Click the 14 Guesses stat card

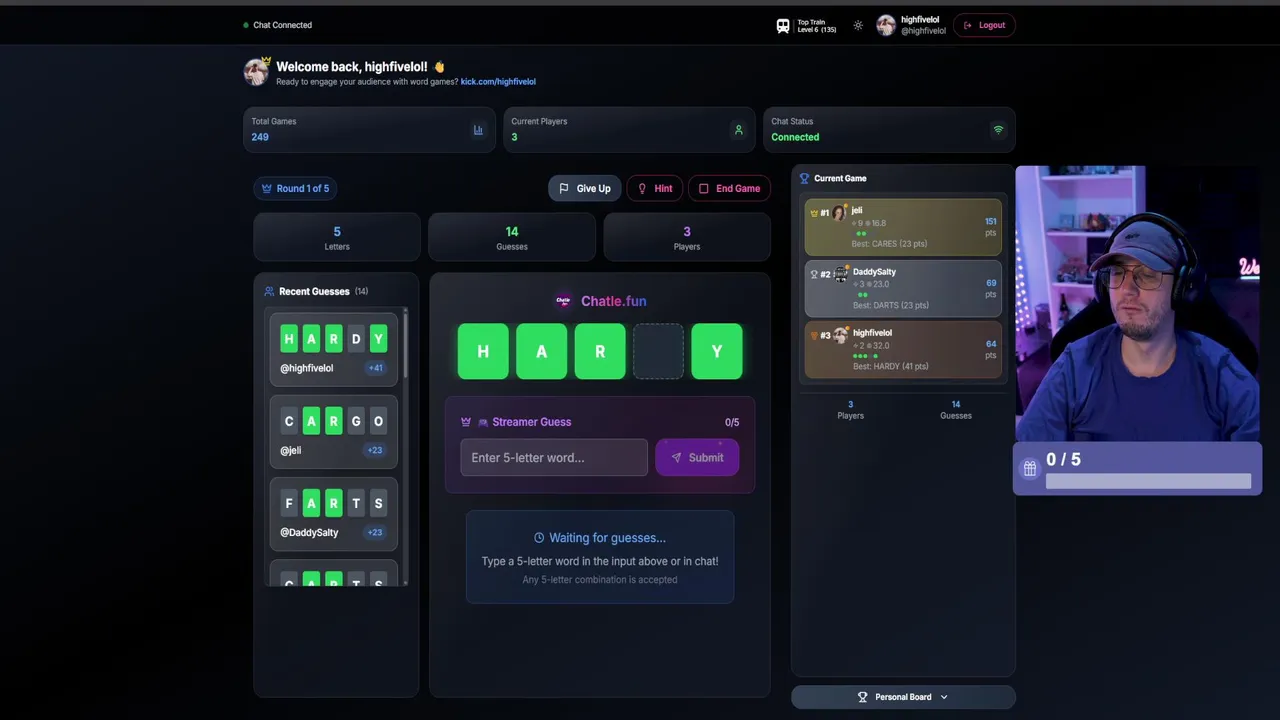pyautogui.click(x=512, y=238)
